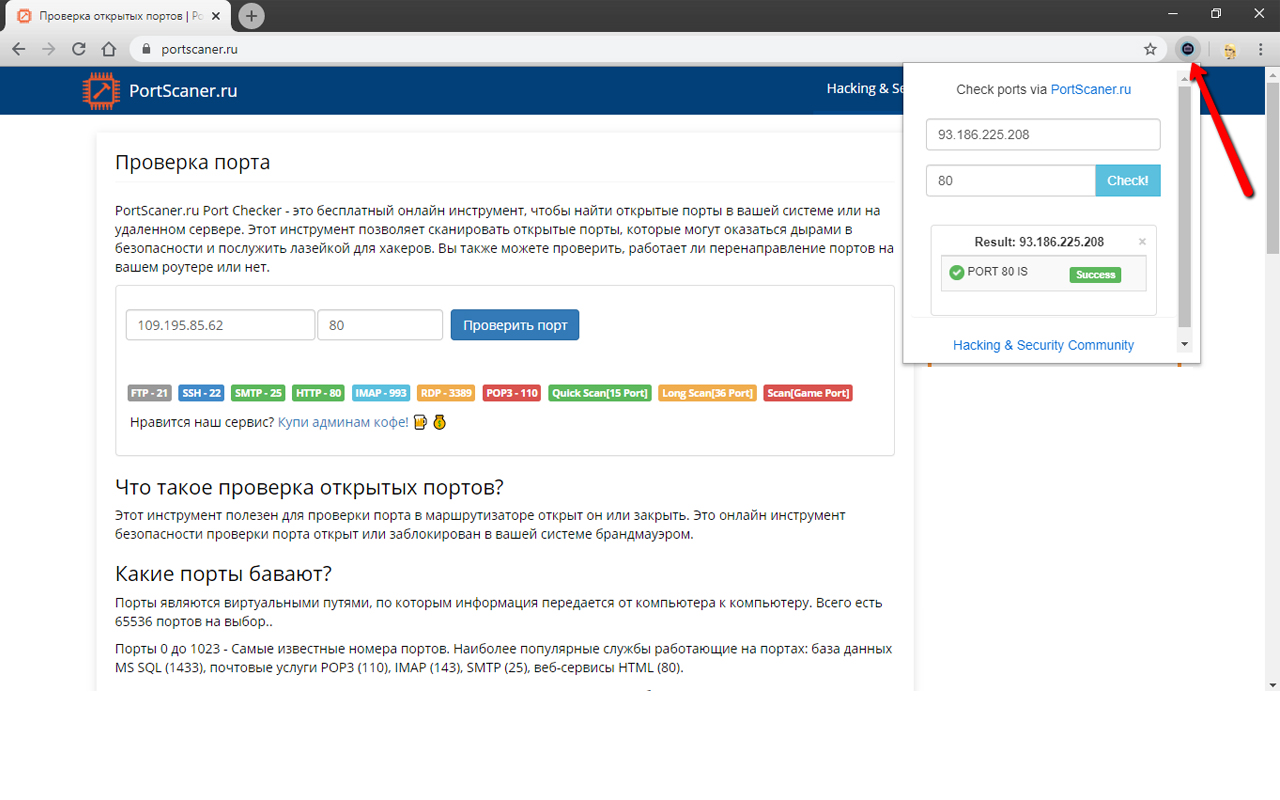Open the PortScaner extension icon
Image resolution: width=1280 pixels, height=800 pixels.
1188,49
